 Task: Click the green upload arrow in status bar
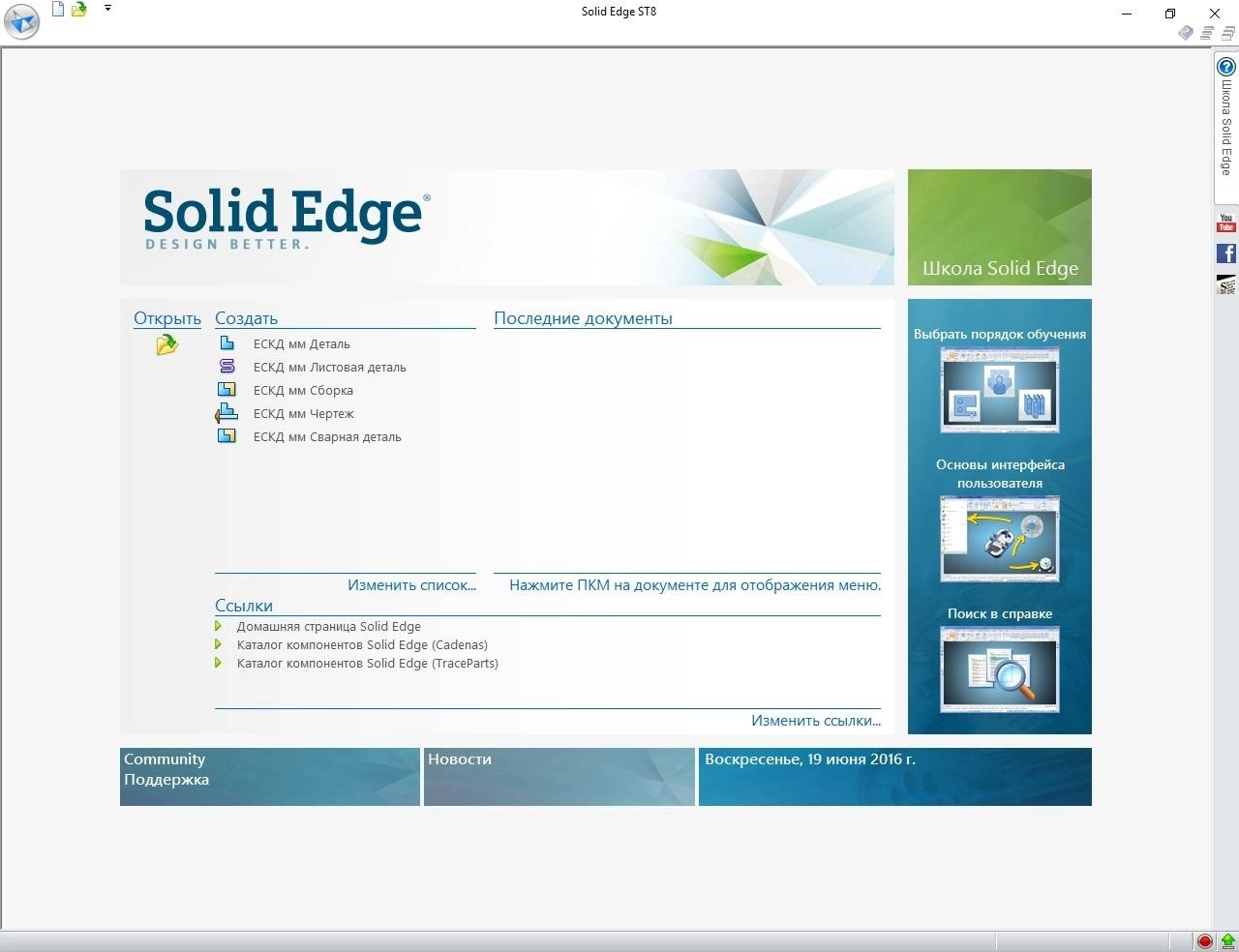pyautogui.click(x=1227, y=941)
